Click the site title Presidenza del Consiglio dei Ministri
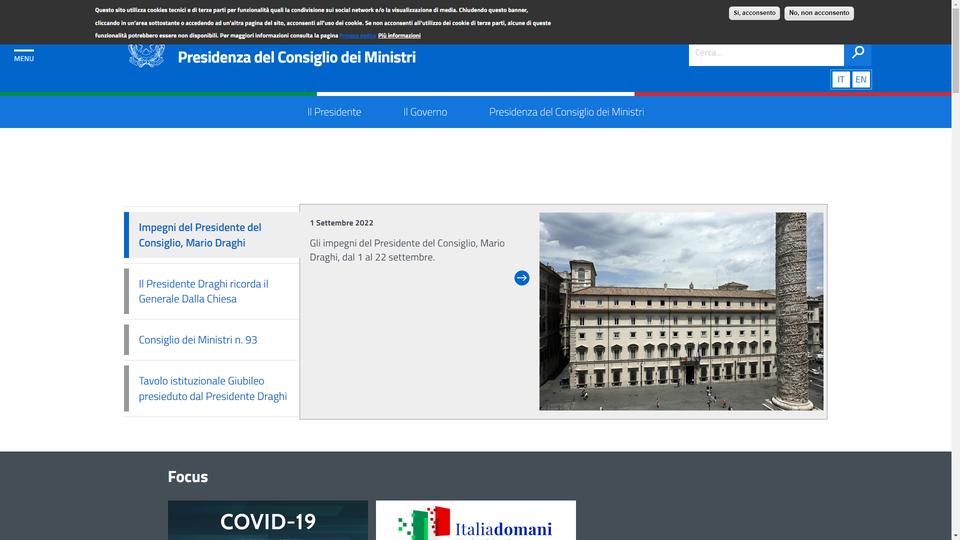Image resolution: width=960 pixels, height=540 pixels. pos(296,57)
